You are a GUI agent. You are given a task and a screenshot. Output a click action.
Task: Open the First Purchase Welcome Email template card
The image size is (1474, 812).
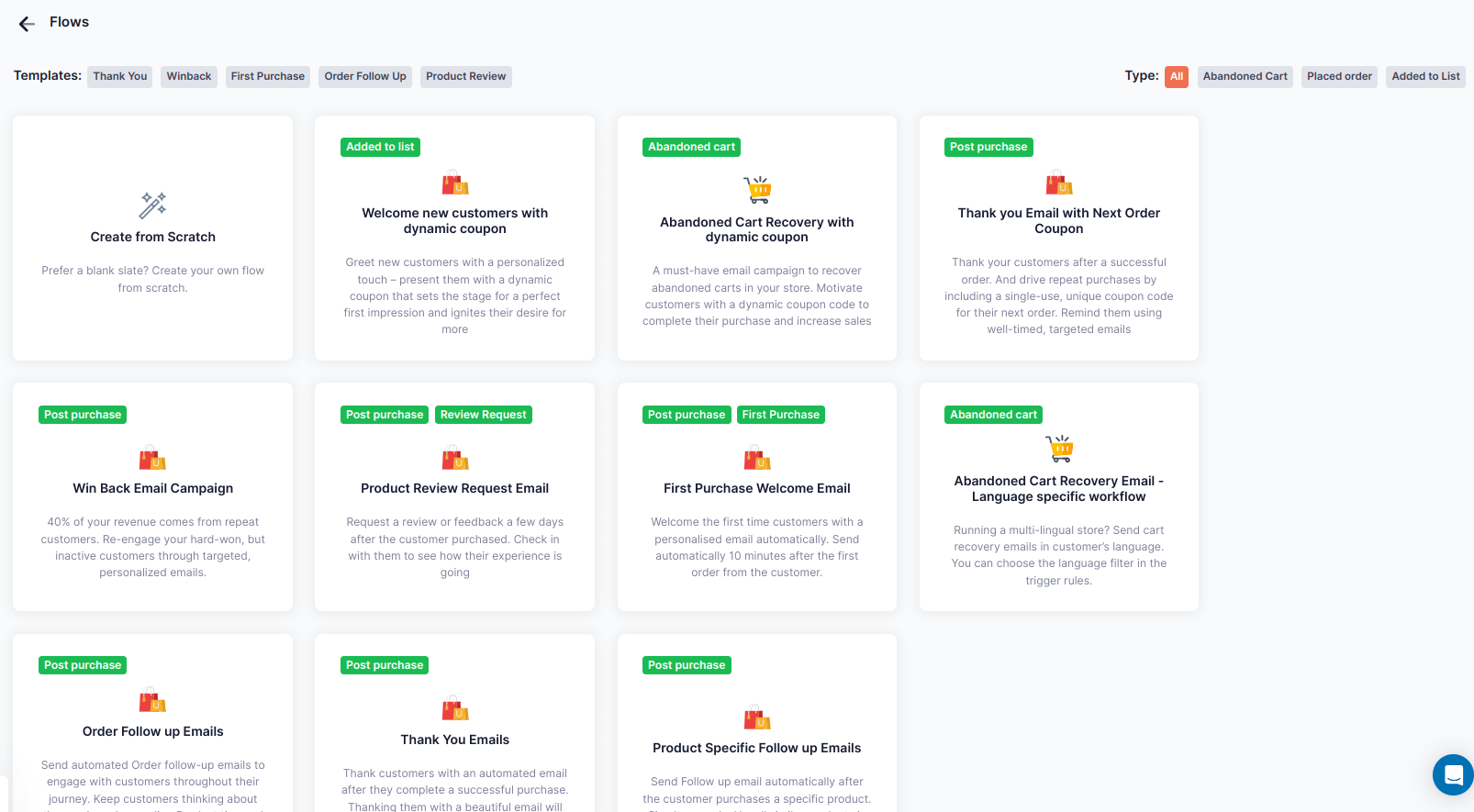tap(756, 495)
